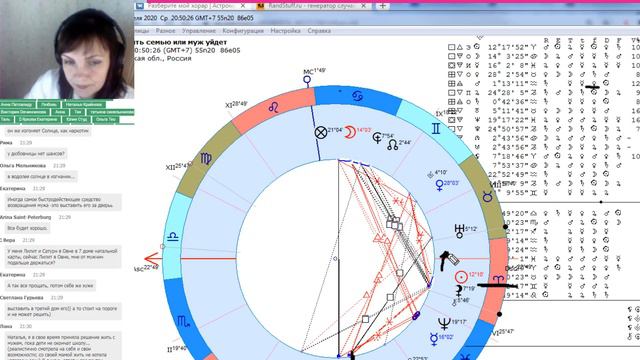The height and width of the screenshot is (360, 640).
Task: Click chat message 'А так все прощать, потом себе же хуже'
Action: [50, 286]
